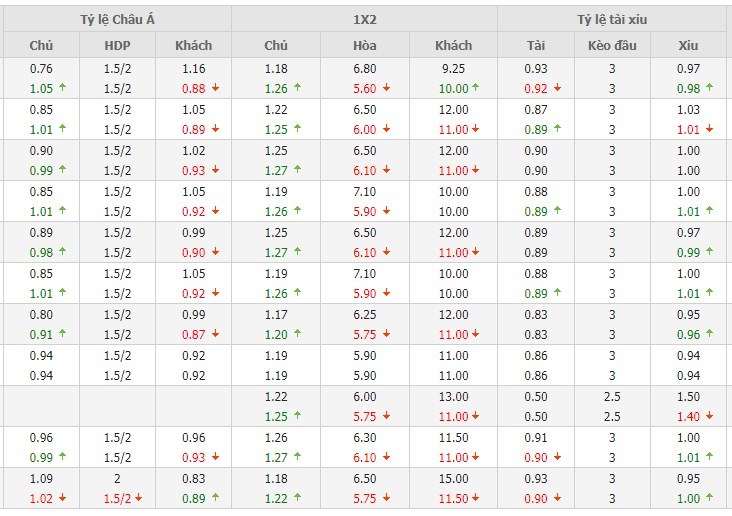Click the Hòa column header
The height and width of the screenshot is (516, 732).
coord(365,45)
